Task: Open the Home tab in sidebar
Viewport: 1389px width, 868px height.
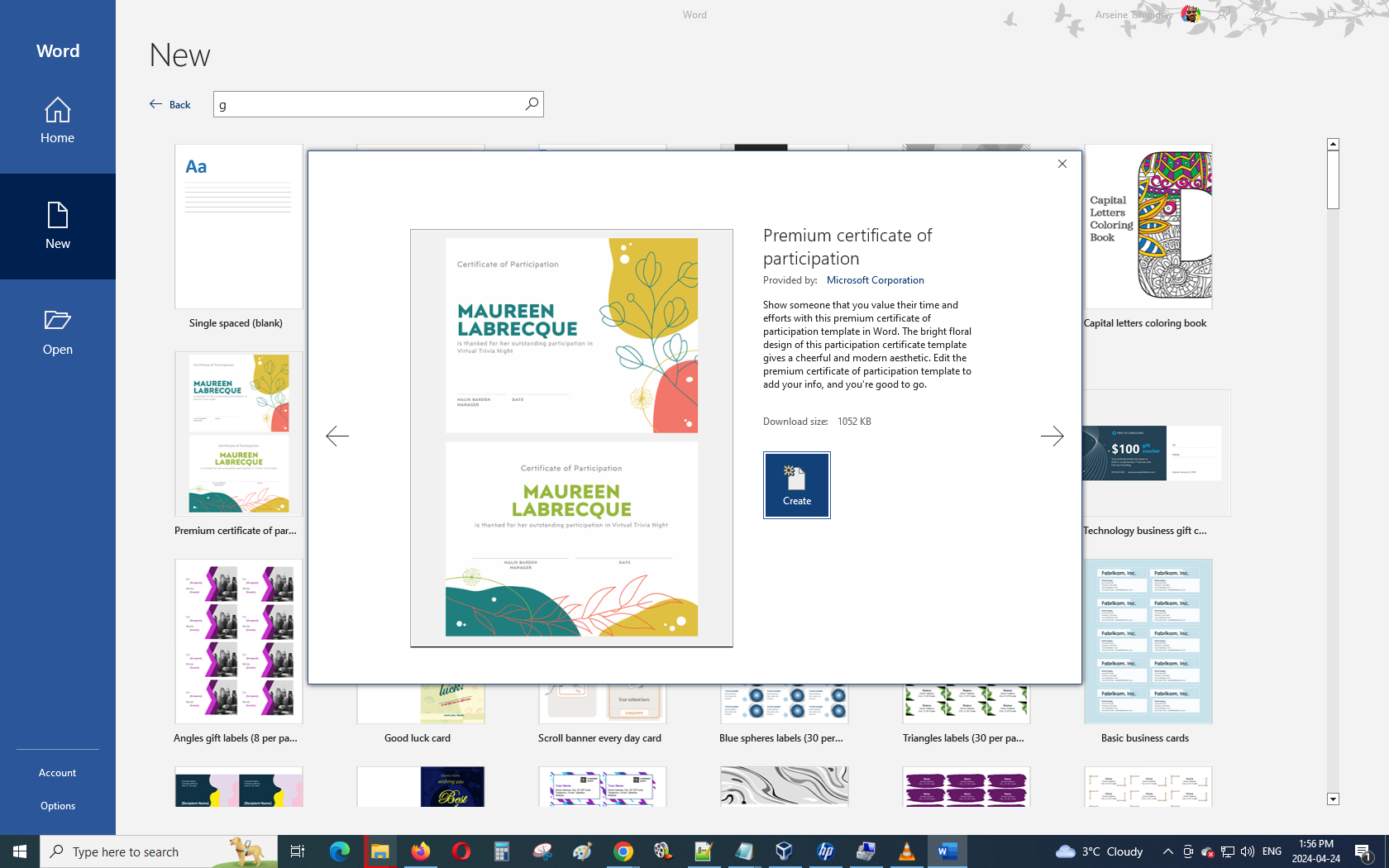Action: [58, 121]
